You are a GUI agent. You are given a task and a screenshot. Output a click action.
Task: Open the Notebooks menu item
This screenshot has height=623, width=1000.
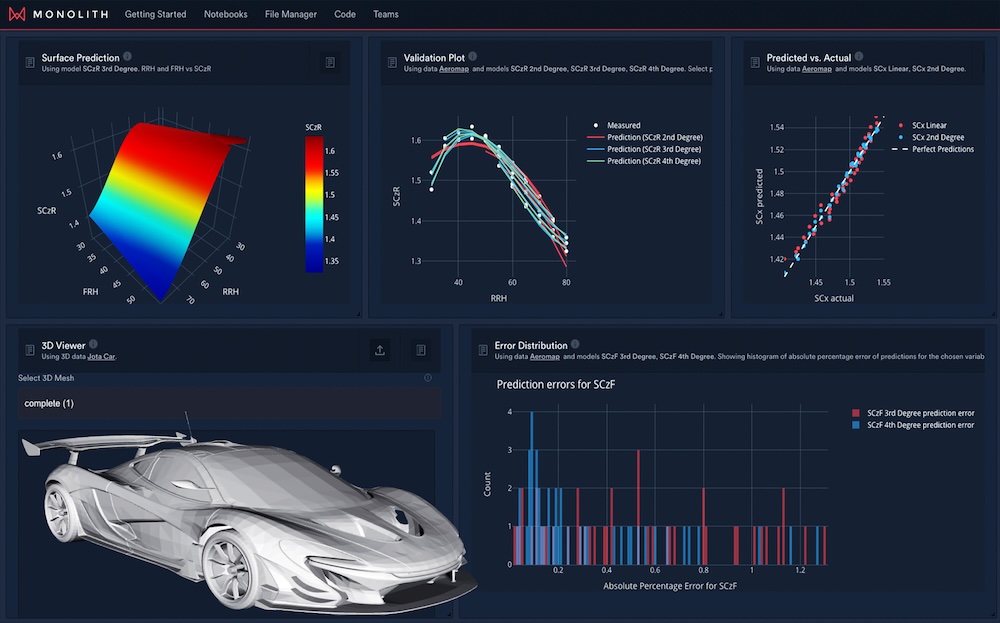click(x=225, y=14)
